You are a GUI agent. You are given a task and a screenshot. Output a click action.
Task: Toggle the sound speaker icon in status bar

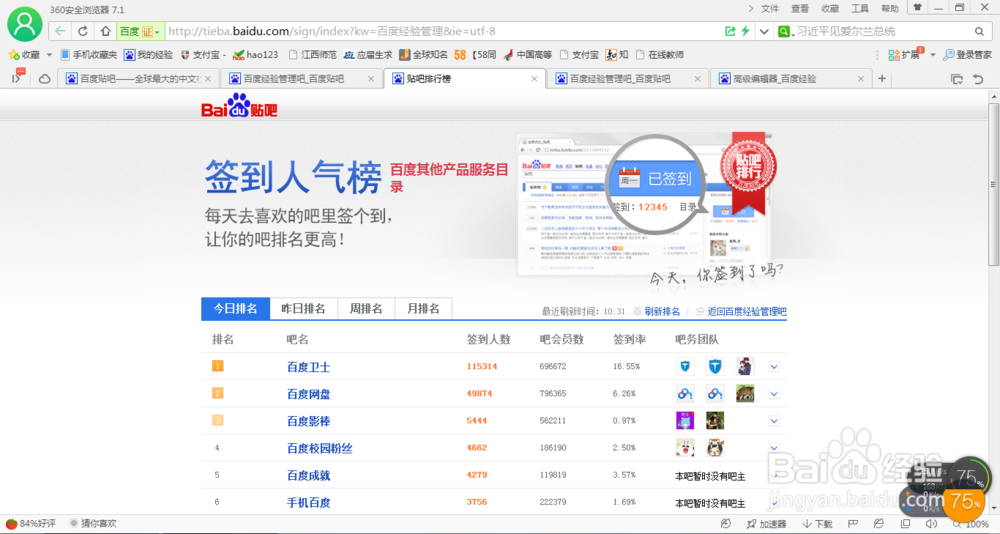coord(932,524)
